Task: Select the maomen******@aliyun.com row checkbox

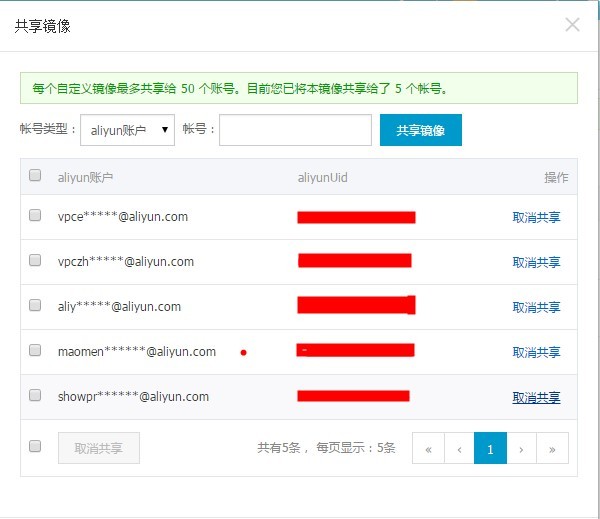Action: coord(35,351)
